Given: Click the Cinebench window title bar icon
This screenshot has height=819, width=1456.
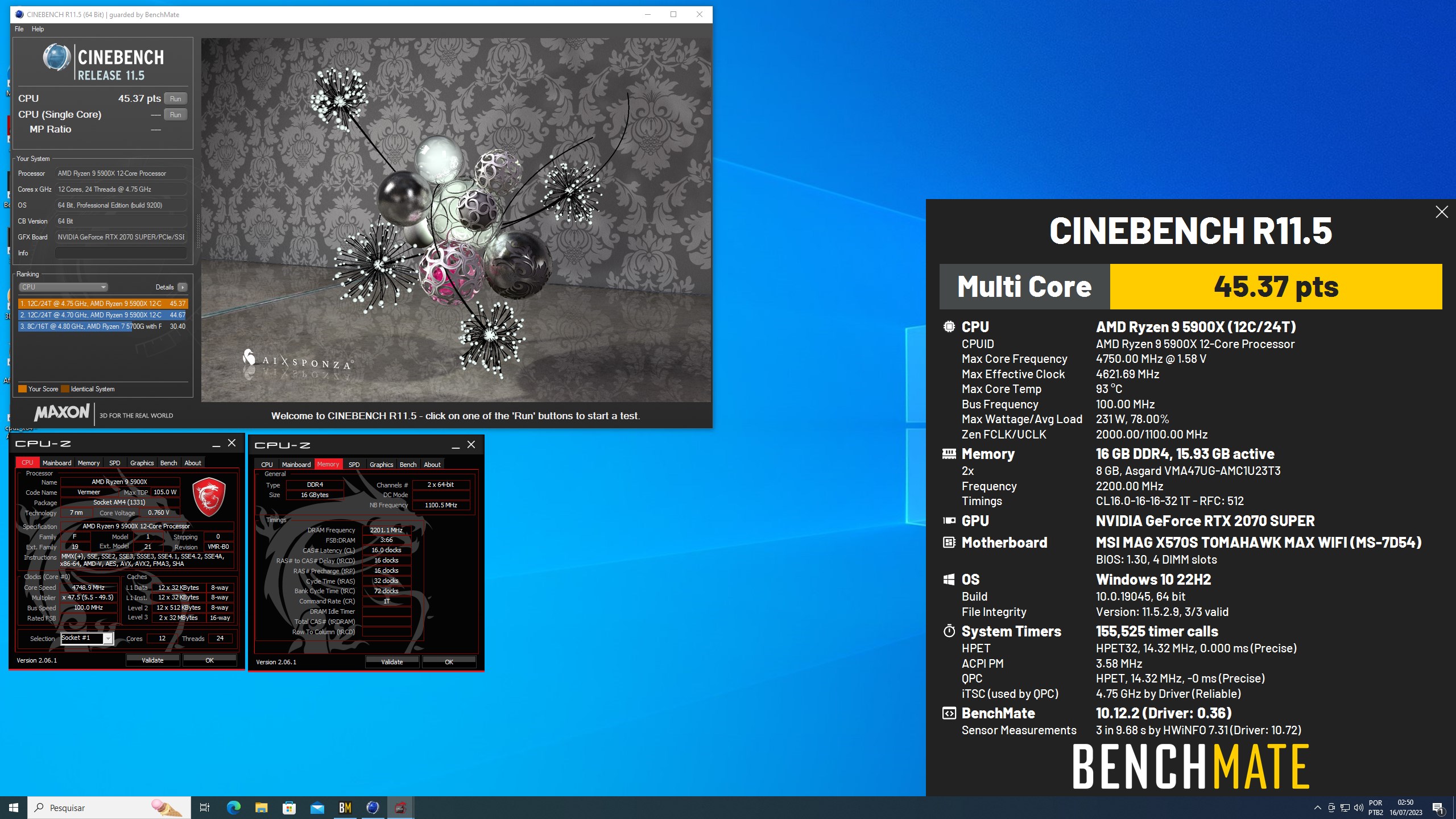Looking at the screenshot, I should (x=19, y=14).
